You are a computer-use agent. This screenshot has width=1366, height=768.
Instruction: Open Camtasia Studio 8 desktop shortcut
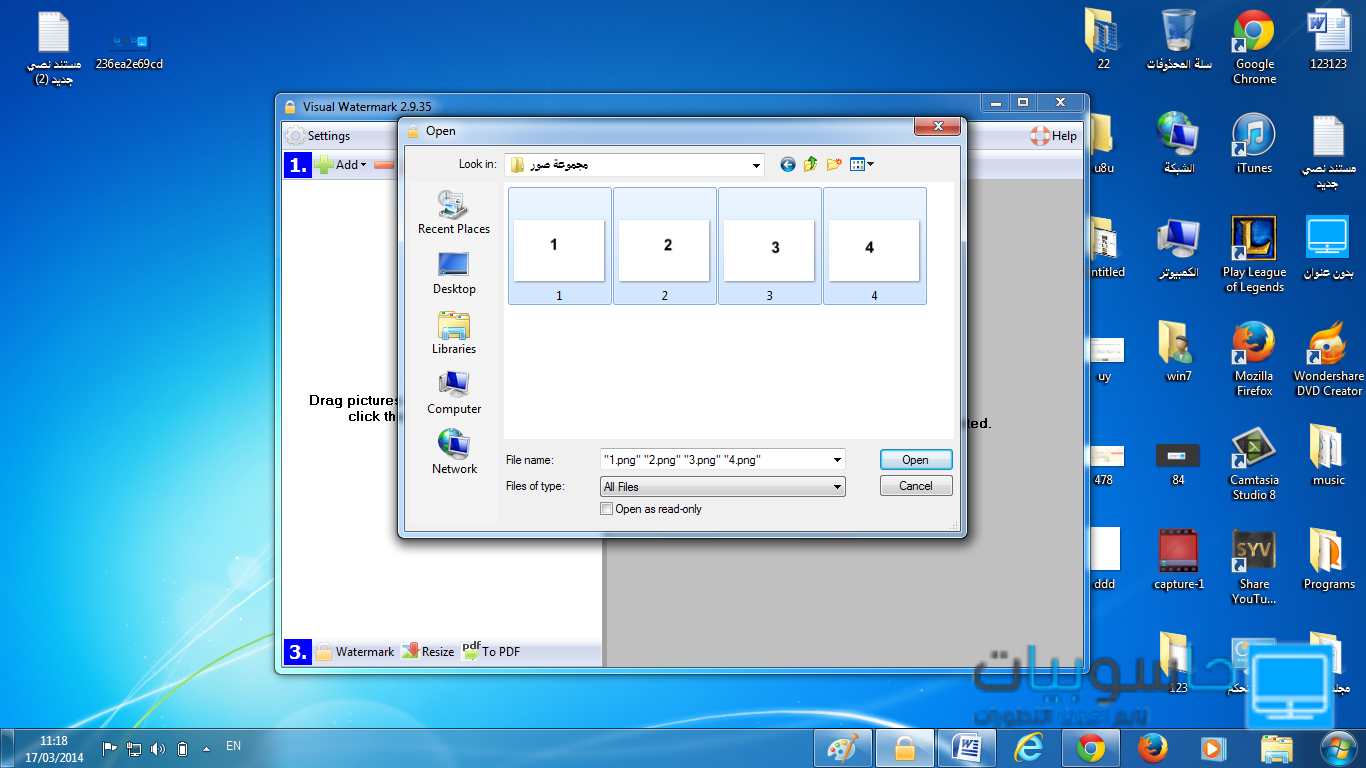click(1254, 463)
